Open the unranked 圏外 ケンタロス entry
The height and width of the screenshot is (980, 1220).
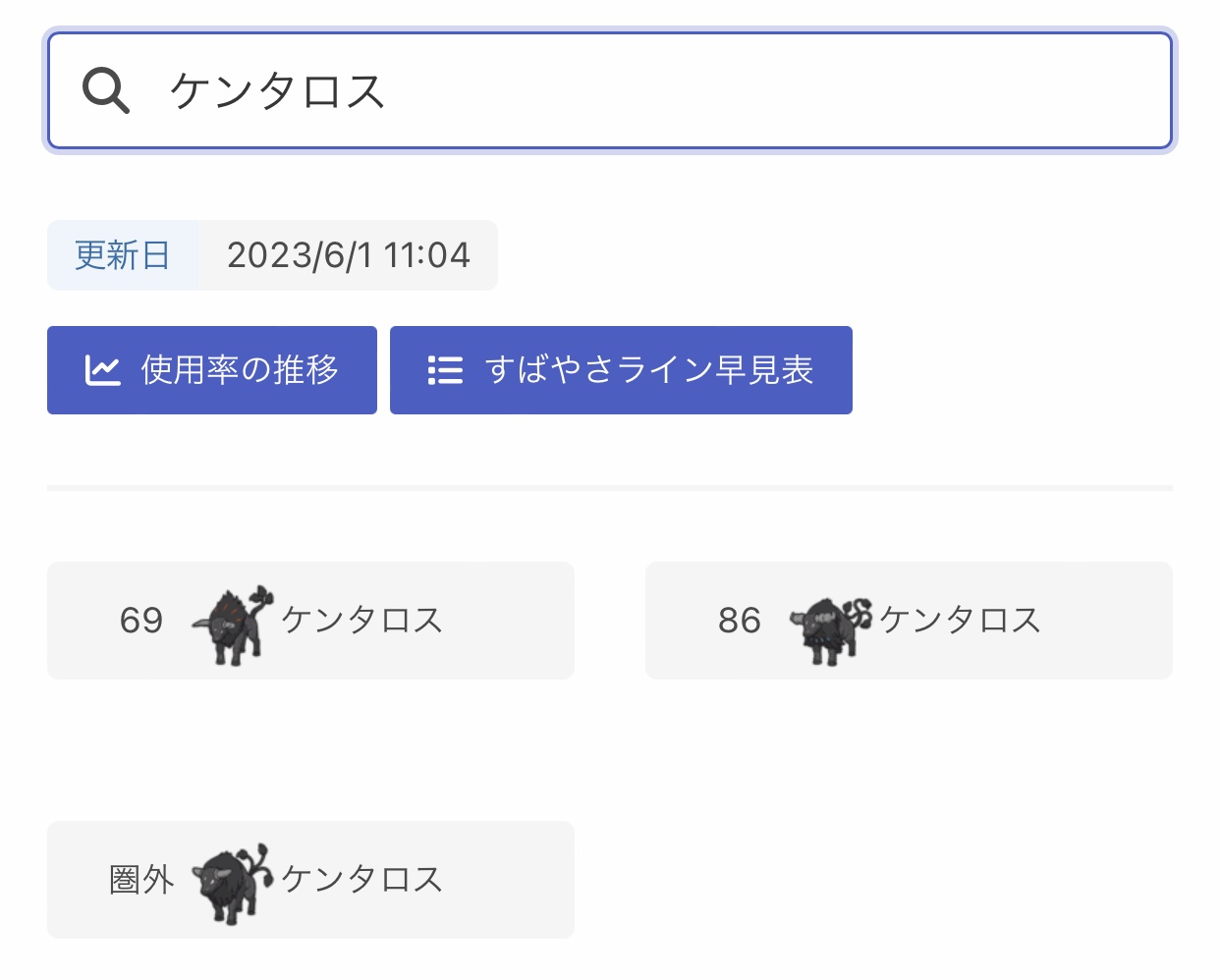(x=310, y=880)
